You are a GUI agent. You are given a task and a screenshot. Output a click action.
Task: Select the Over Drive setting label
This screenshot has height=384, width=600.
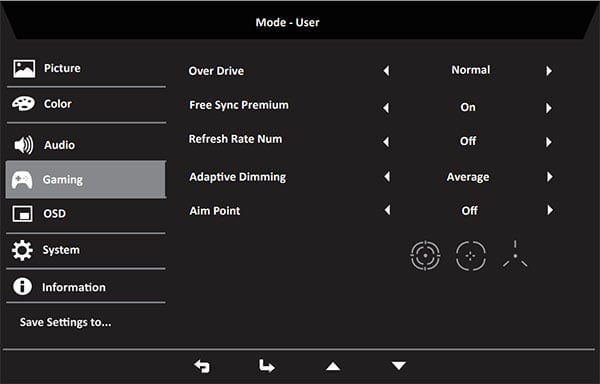click(x=216, y=71)
